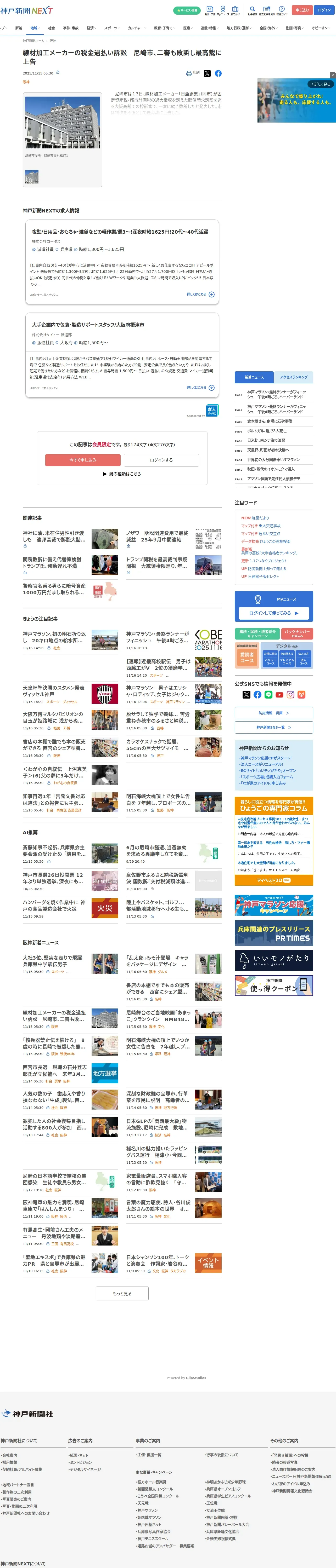Open the official YouTube icon under 公式SNS
The height and width of the screenshot is (1568, 336).
(279, 695)
